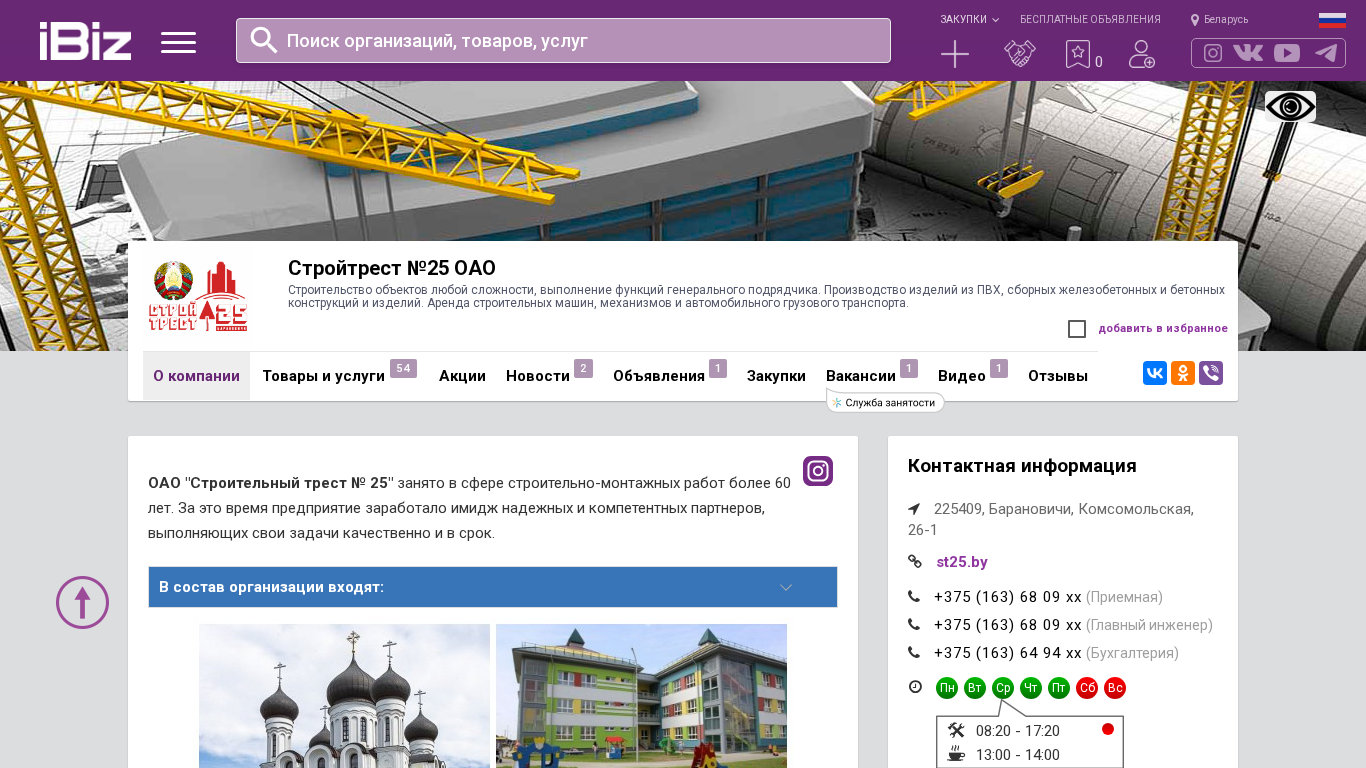Open iBiz VK page from header
This screenshot has height=768, width=1366.
1248,53
